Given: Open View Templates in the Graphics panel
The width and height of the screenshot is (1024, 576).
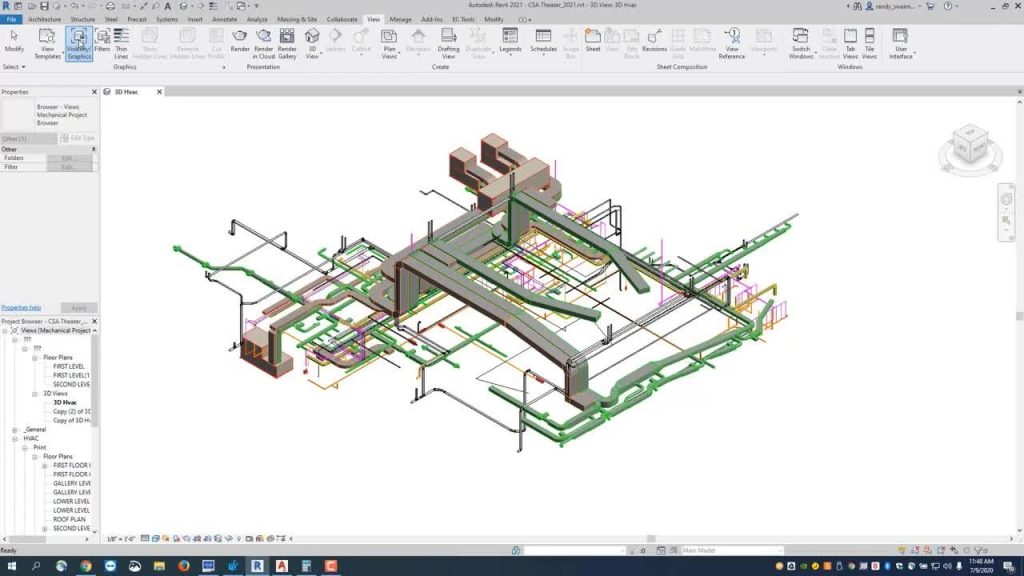Looking at the screenshot, I should click(47, 43).
